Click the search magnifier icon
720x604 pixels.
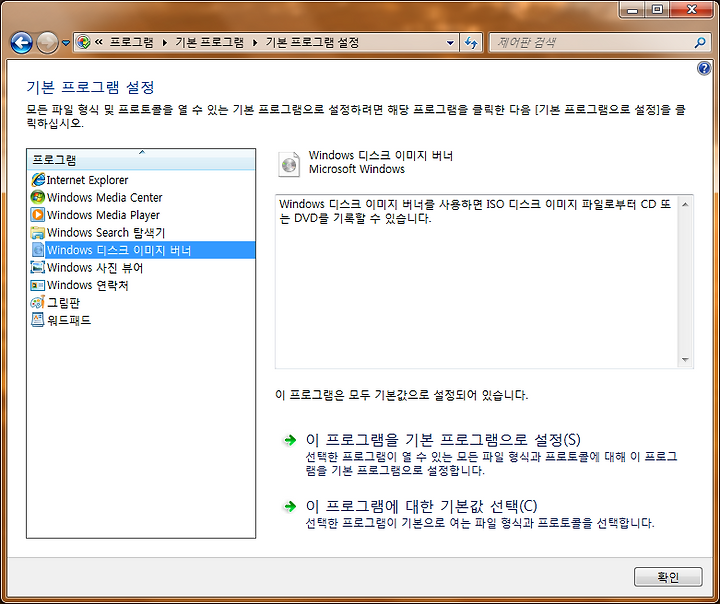(x=700, y=43)
